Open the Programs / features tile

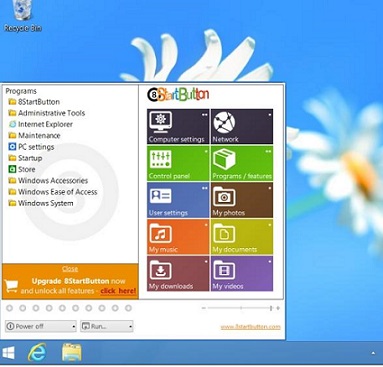point(242,163)
